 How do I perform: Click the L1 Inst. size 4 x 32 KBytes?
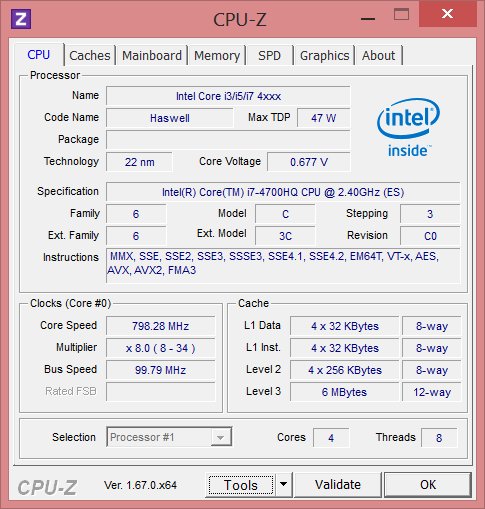[345, 348]
